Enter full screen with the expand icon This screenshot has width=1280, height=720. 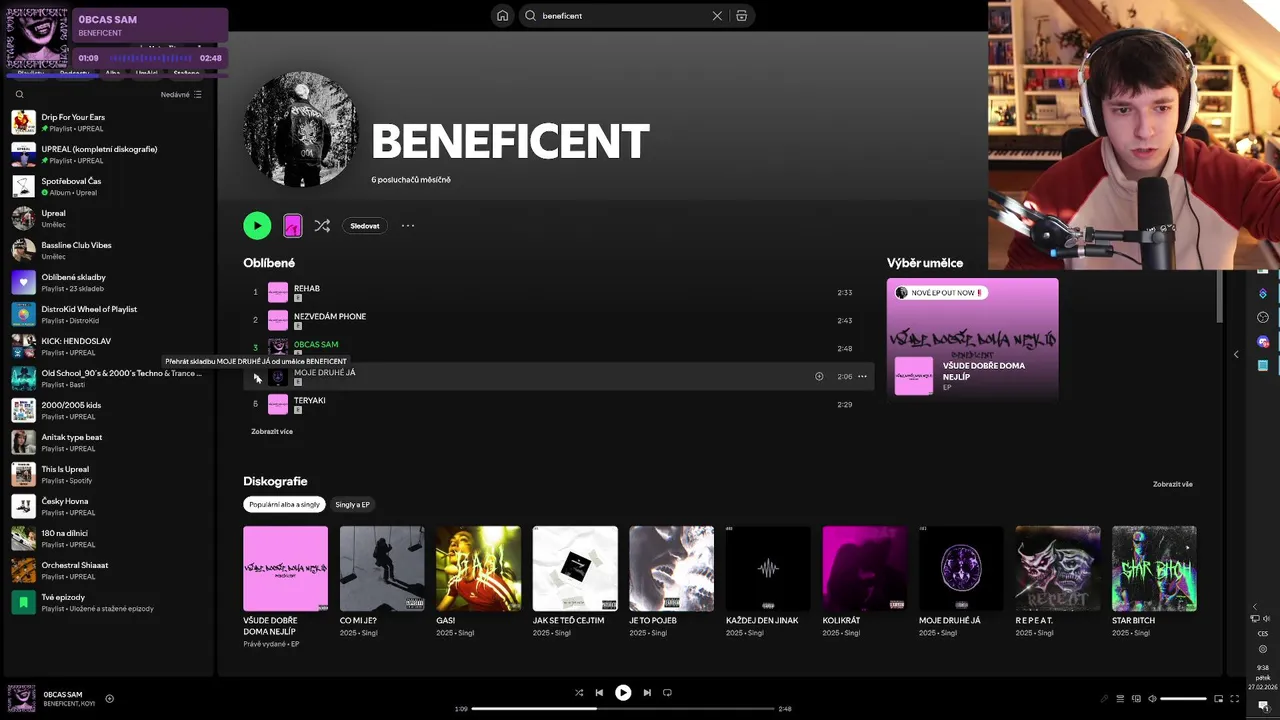tap(1234, 699)
